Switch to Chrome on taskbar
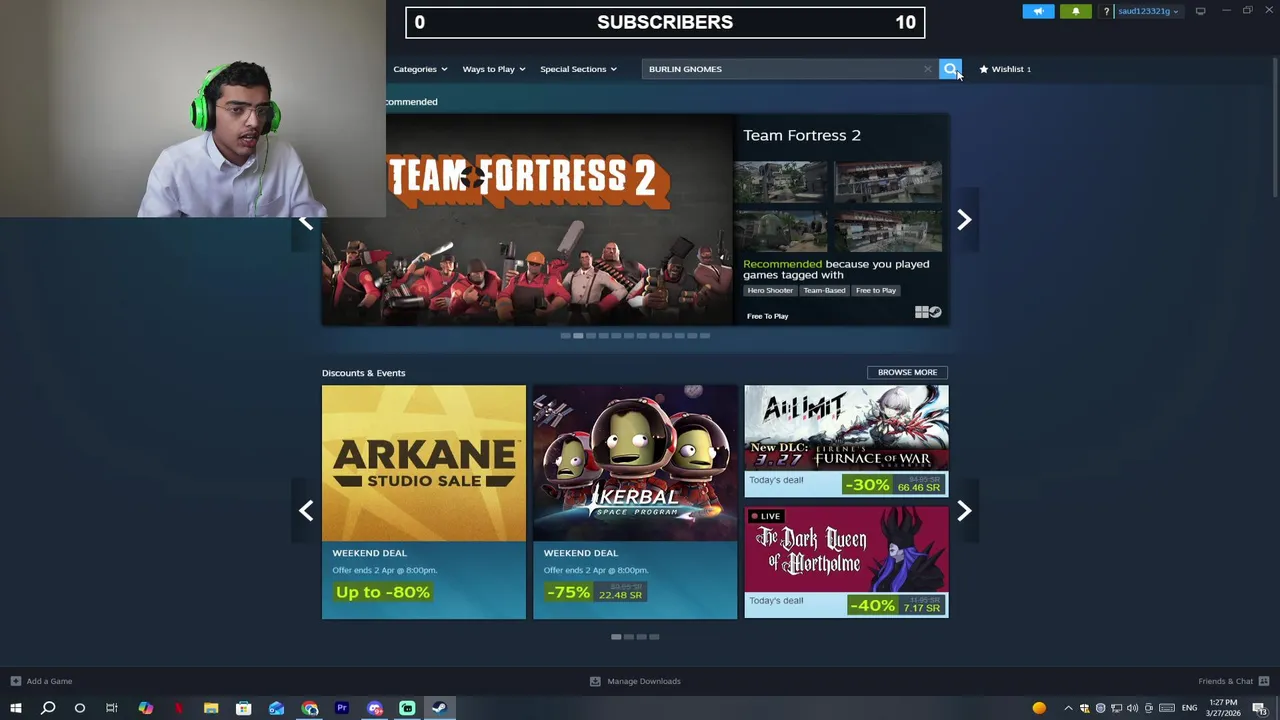 309,708
